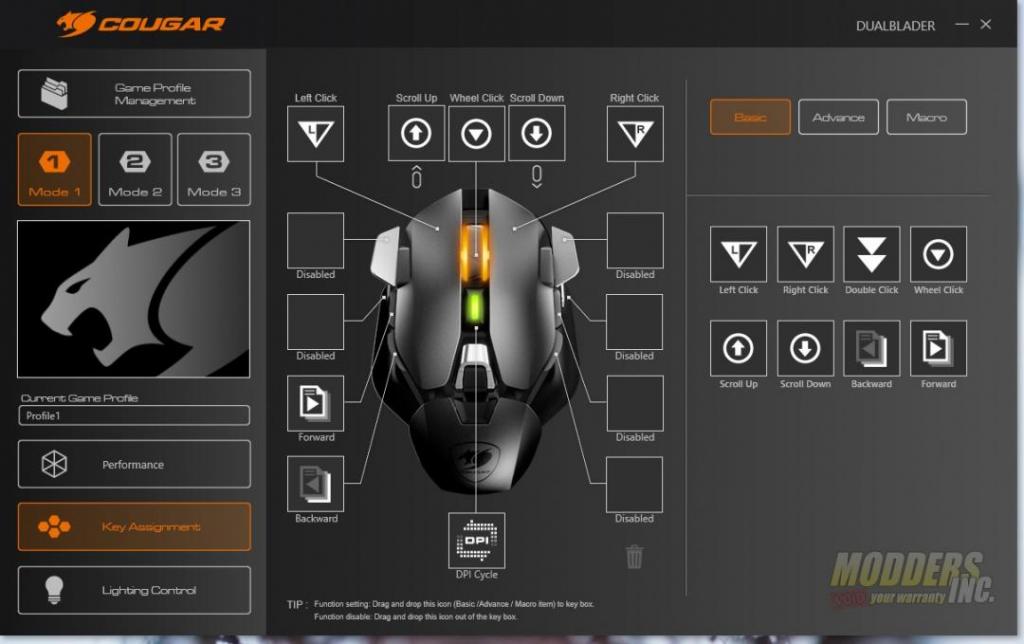Minimize the Cougar software window
Screen dimensions: 1024x644
tap(961, 24)
